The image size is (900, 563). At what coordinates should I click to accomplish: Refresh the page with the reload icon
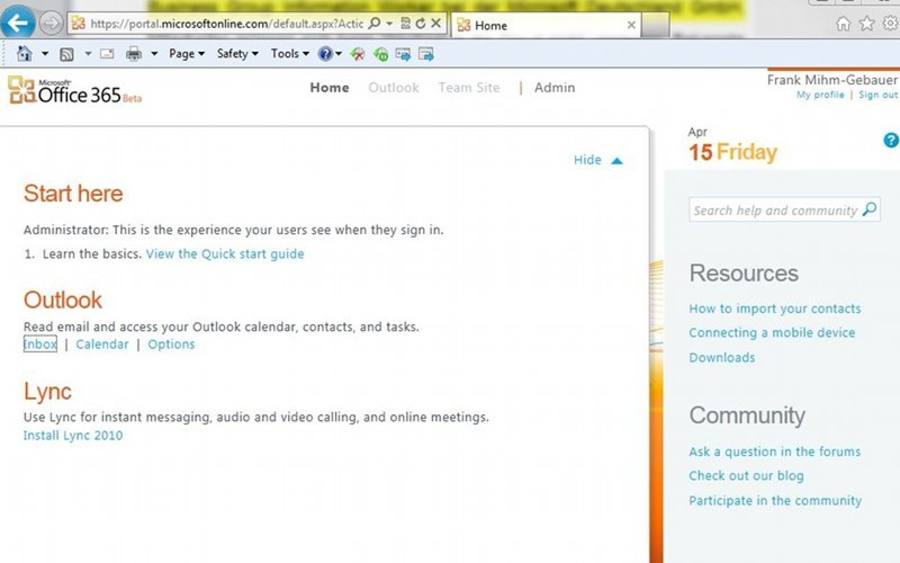421,24
